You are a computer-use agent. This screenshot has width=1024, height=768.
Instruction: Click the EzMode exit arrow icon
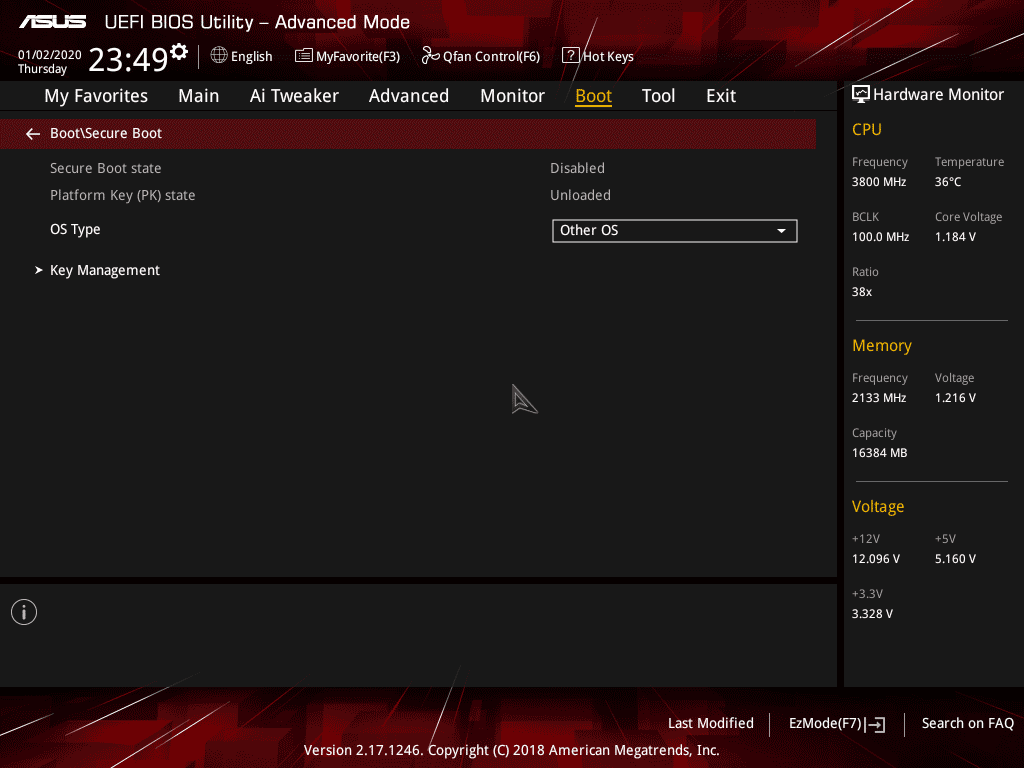click(876, 724)
